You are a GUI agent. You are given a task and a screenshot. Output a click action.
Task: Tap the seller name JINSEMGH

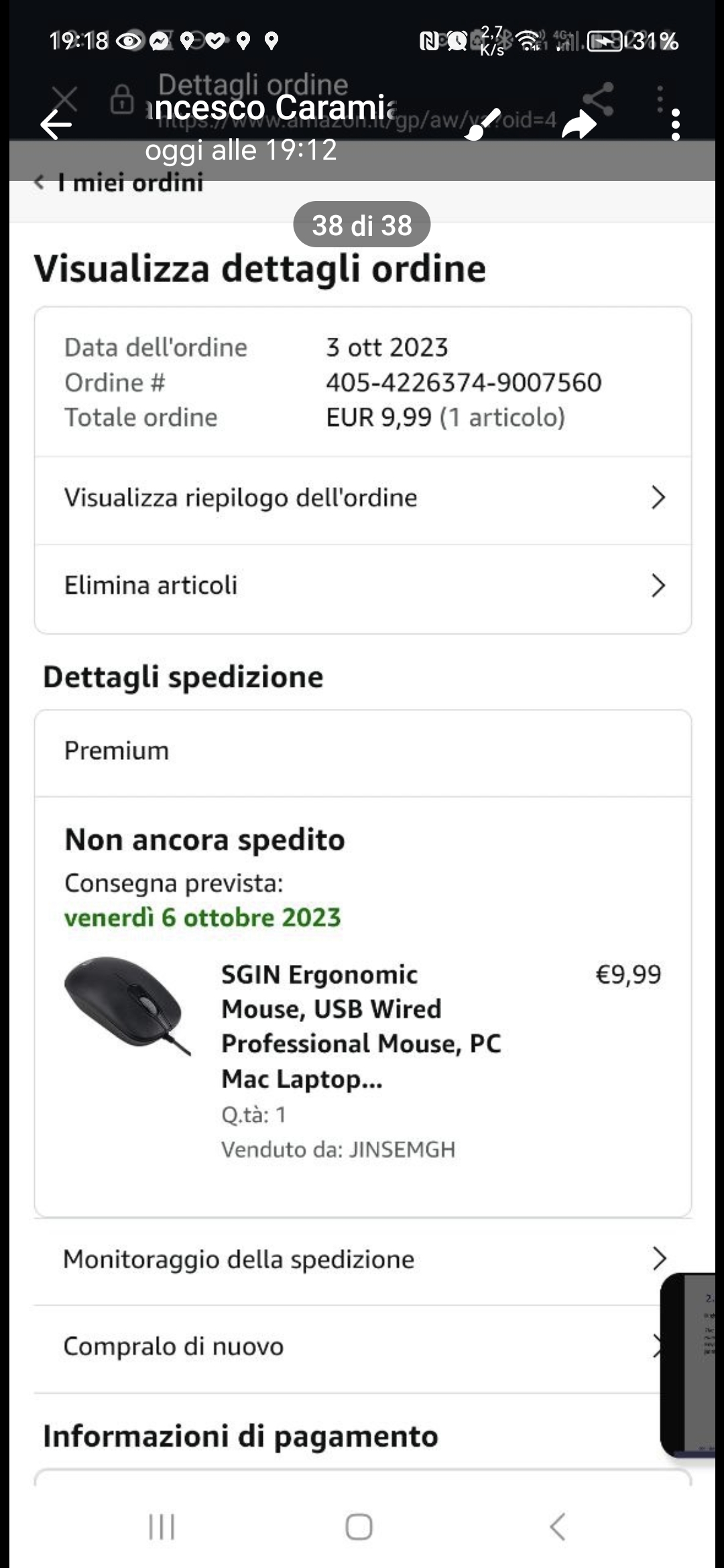(x=402, y=1150)
